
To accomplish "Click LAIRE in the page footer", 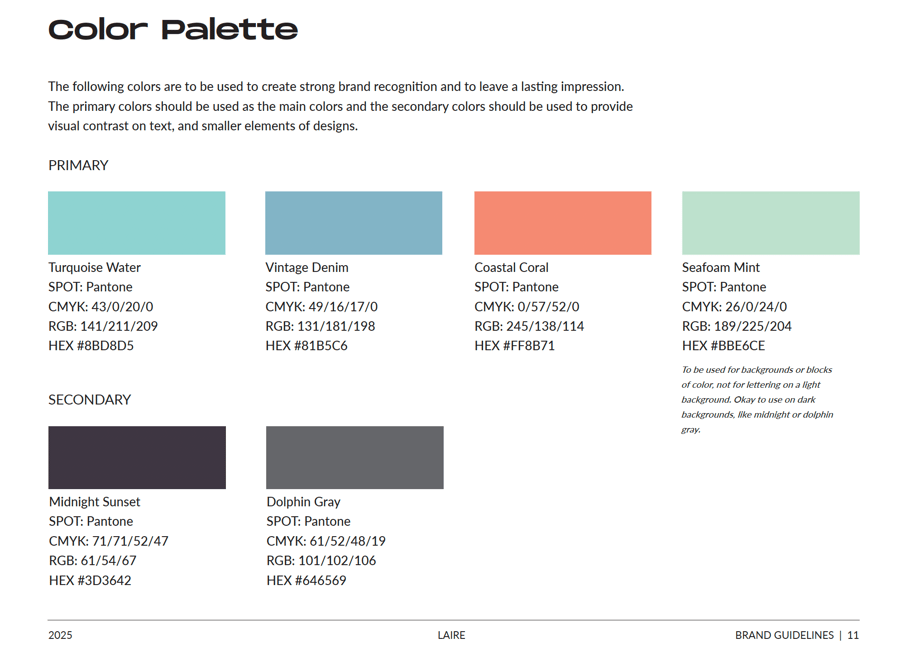I will pyautogui.click(x=451, y=635).
